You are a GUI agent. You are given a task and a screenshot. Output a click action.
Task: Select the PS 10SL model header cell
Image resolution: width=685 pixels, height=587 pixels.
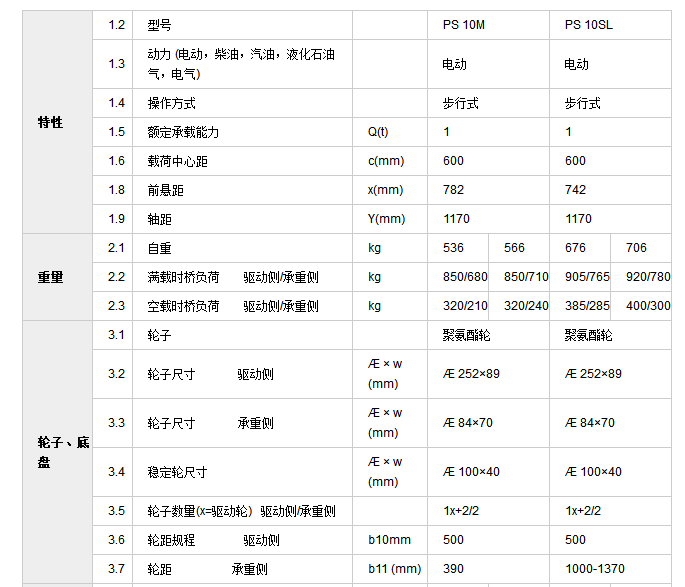(x=610, y=25)
